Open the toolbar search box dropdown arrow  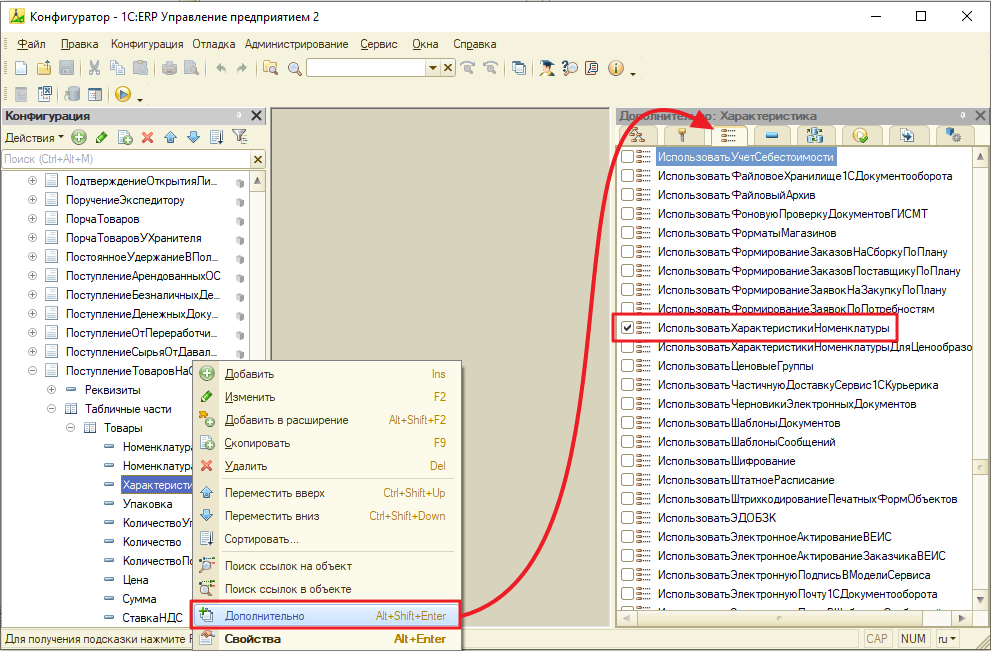pos(432,68)
